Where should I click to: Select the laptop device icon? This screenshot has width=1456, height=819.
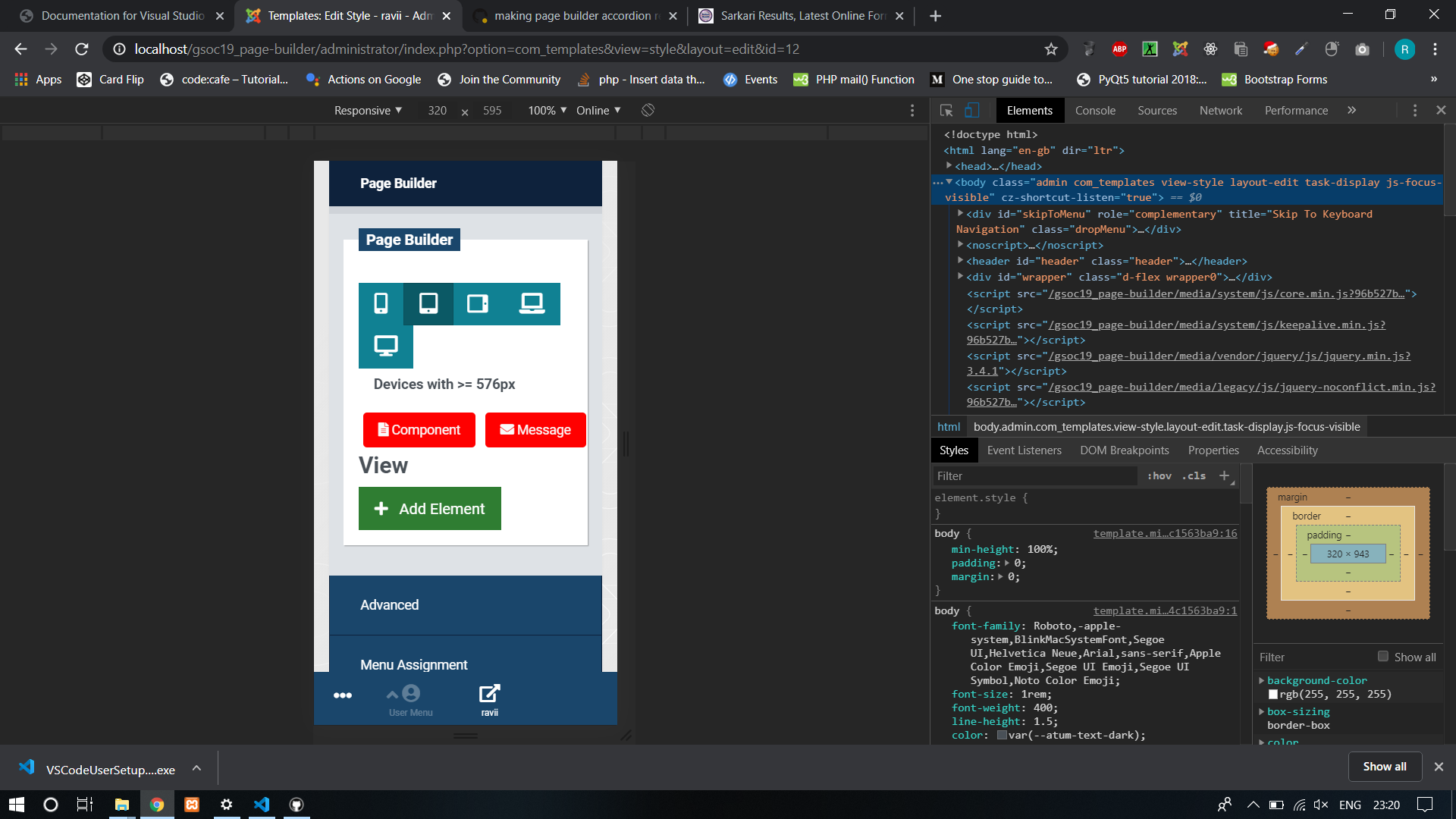point(532,303)
